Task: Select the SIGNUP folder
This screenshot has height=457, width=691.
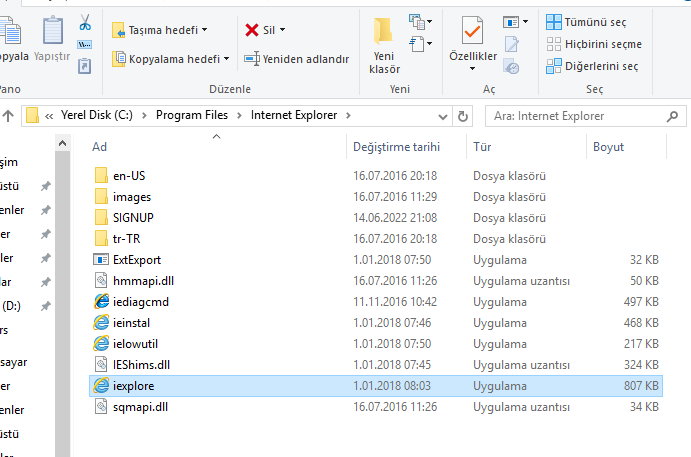Action: point(133,217)
